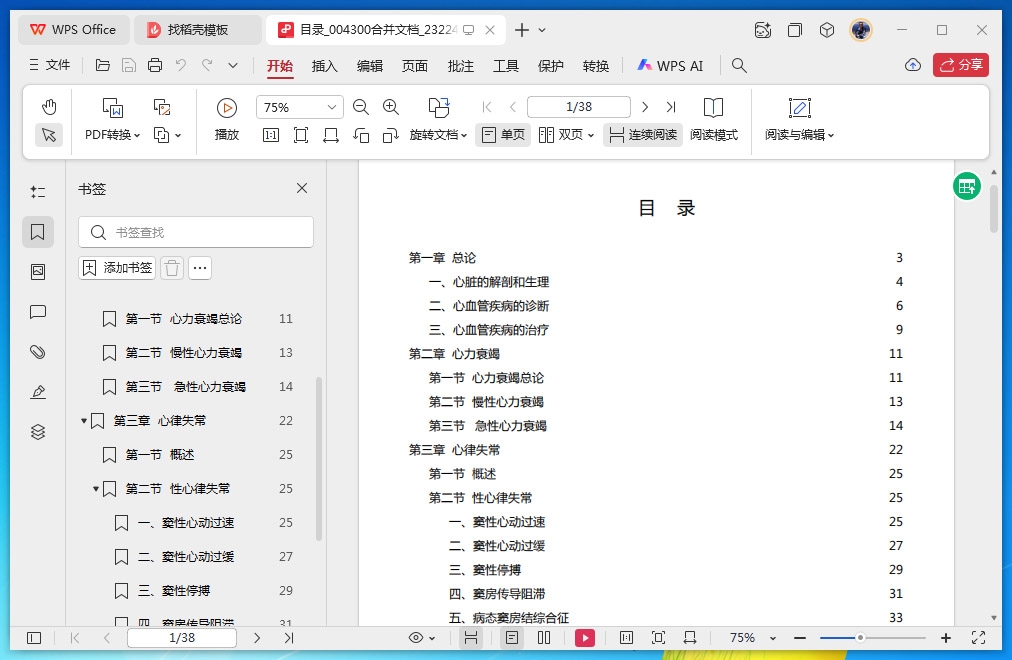Click the 分享 share button
1012x660 pixels.
(960, 65)
